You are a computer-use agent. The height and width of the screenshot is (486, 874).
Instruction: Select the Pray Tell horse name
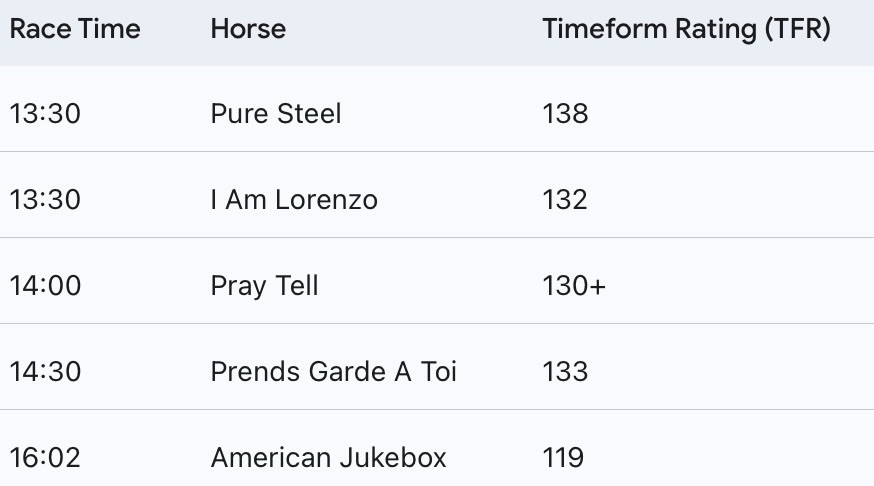coord(264,286)
